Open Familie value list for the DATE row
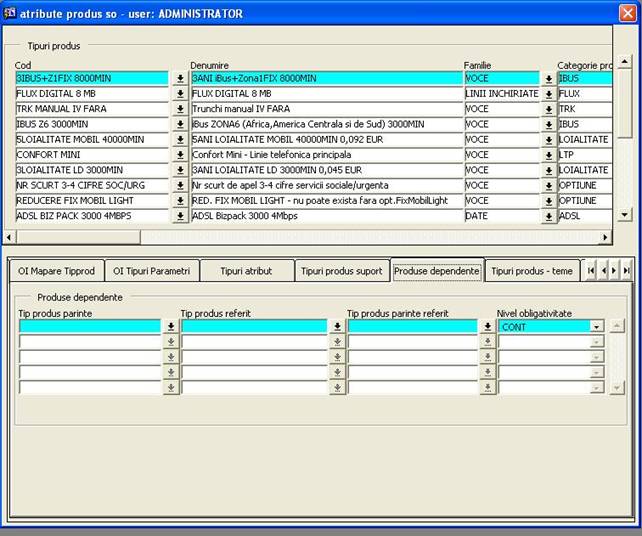The image size is (642, 536). (549, 216)
